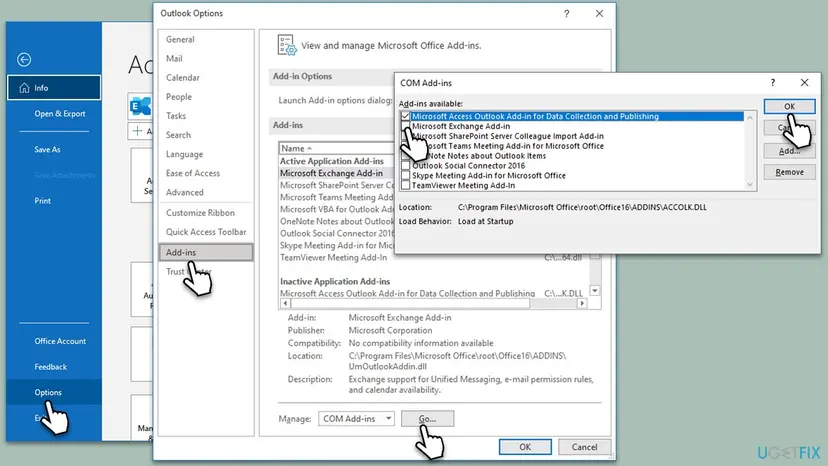
Task: Click scroll-down arrow of add-ins table
Action: pyautogui.click(x=595, y=291)
